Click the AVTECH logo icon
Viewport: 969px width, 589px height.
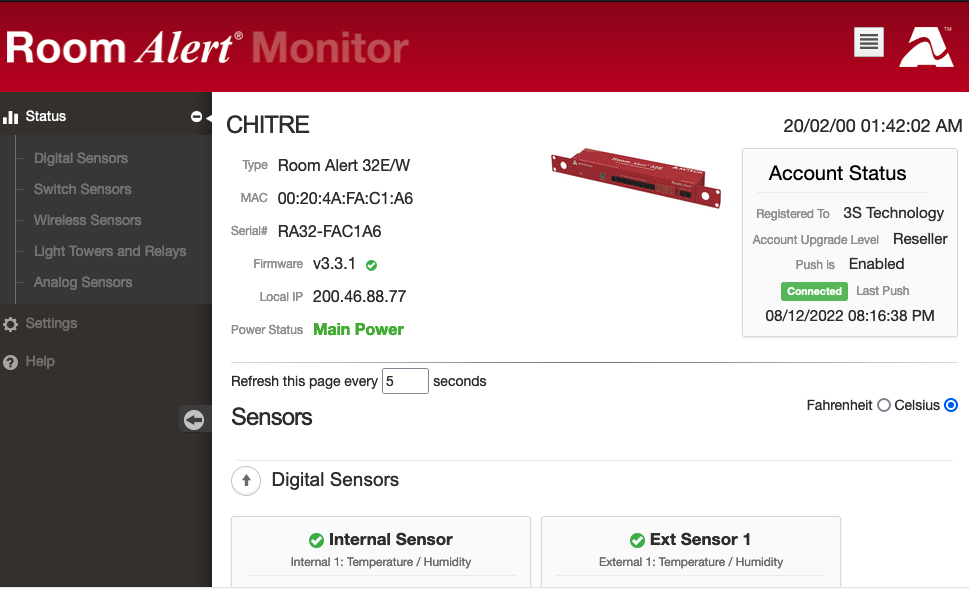[926, 46]
